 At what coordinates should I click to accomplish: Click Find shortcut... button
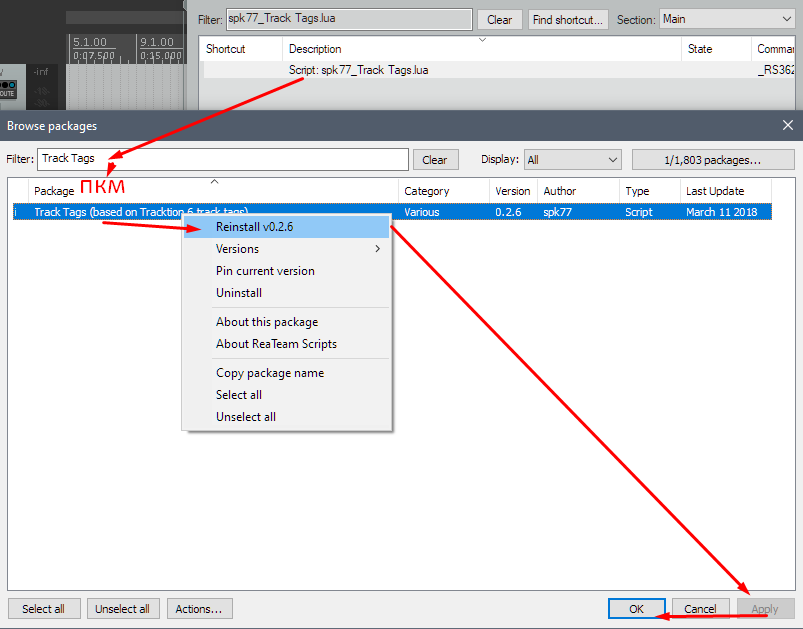tap(568, 20)
